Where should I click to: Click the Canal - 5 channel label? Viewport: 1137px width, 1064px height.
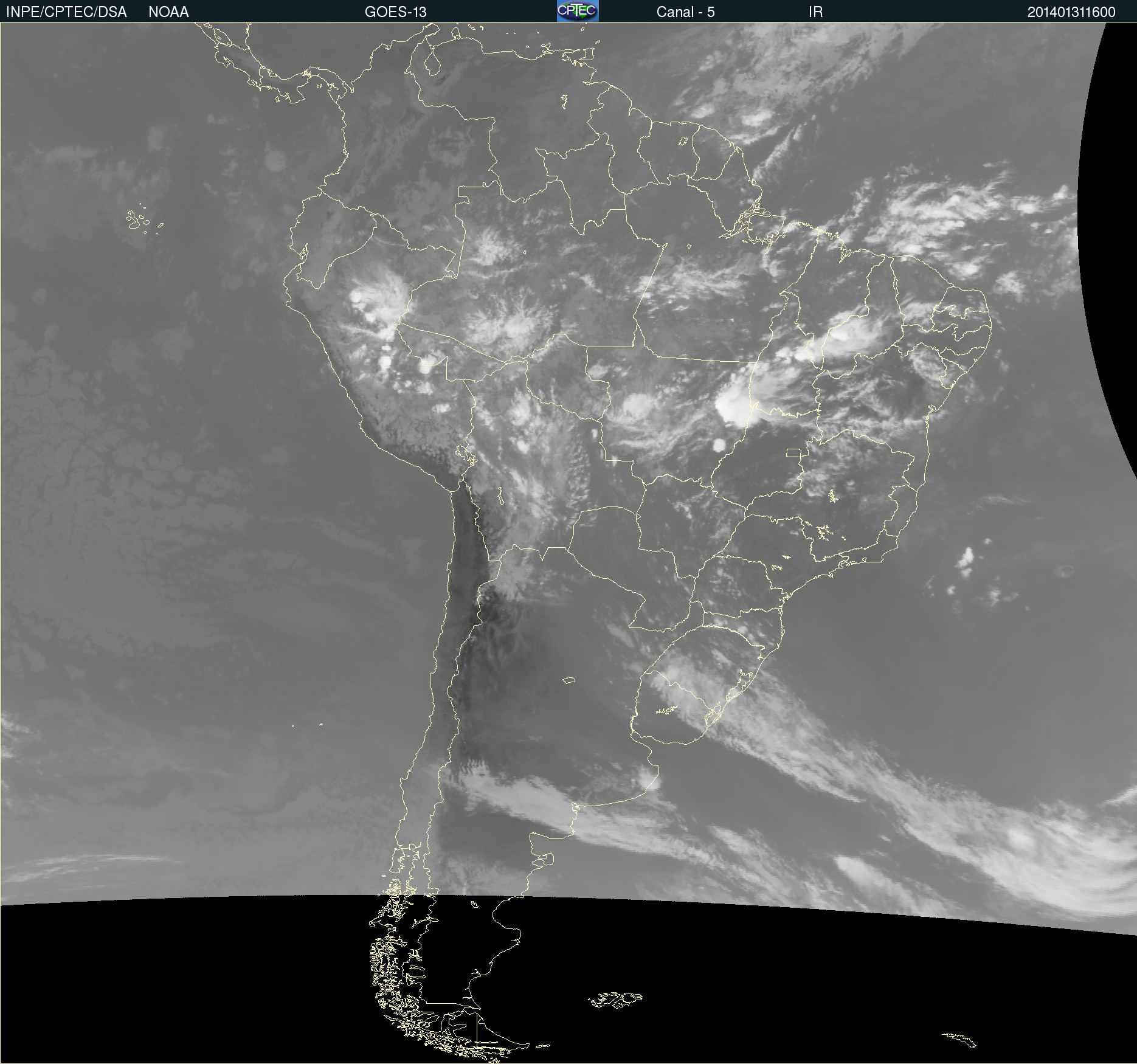[685, 12]
